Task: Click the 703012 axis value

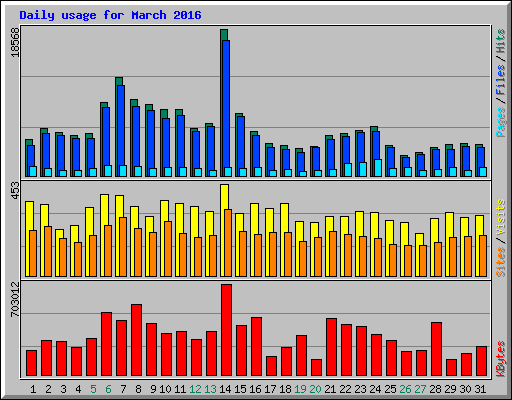Action: (x=15, y=299)
